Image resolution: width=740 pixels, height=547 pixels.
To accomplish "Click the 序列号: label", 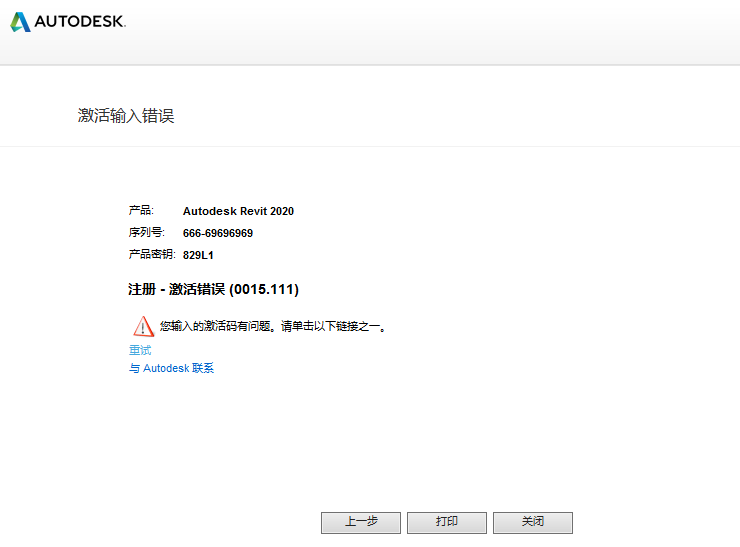I will pos(146,233).
